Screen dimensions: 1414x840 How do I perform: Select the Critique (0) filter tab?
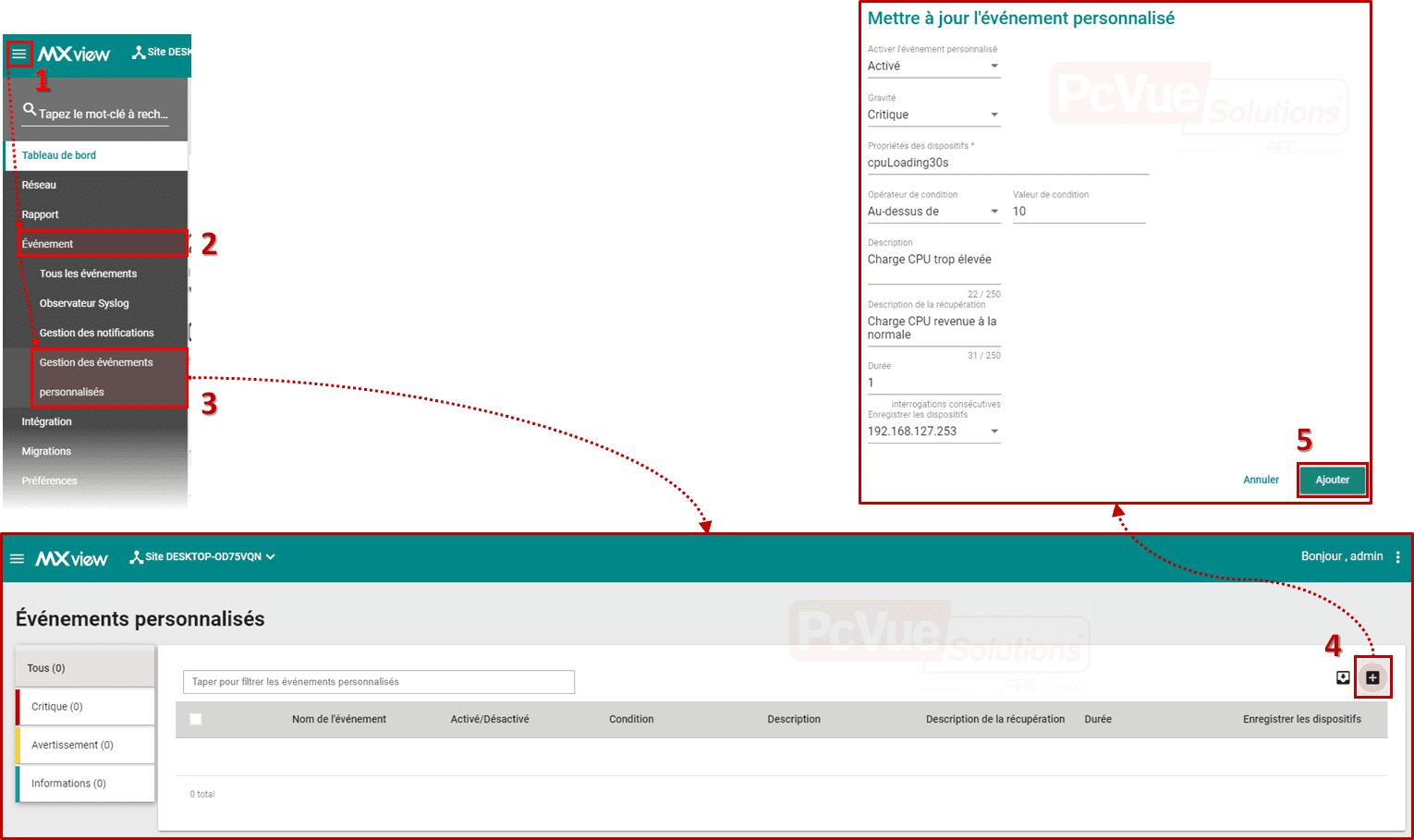85,707
